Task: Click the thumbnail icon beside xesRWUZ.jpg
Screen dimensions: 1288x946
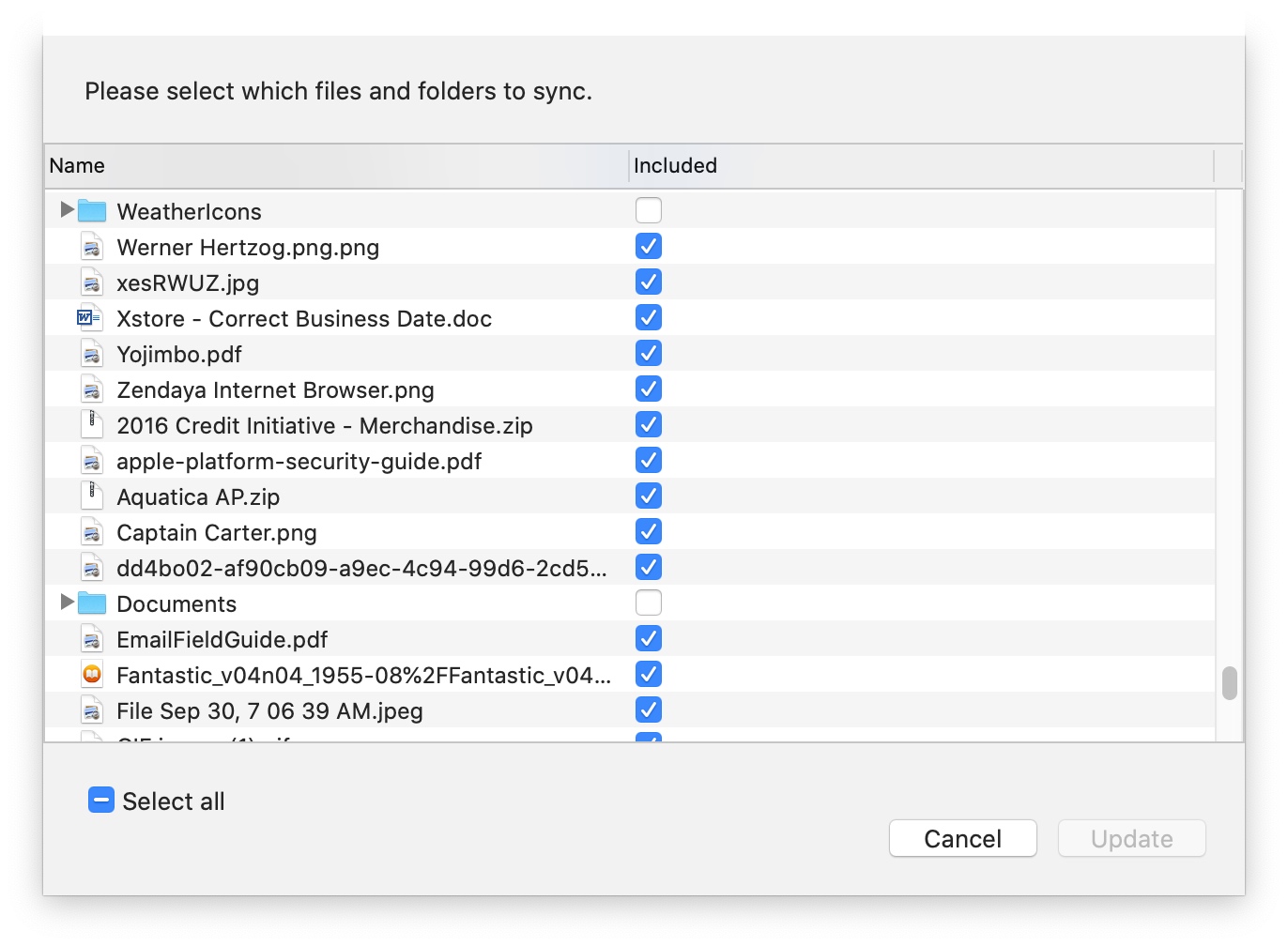Action: (91, 282)
